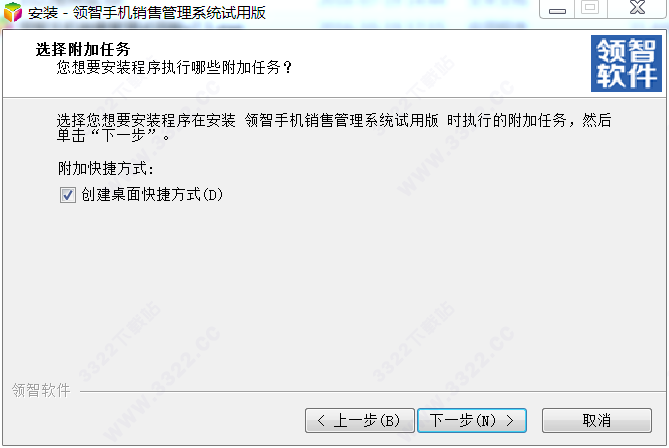Click the 选择附加任务 heading
669x448 pixels.
83,49
